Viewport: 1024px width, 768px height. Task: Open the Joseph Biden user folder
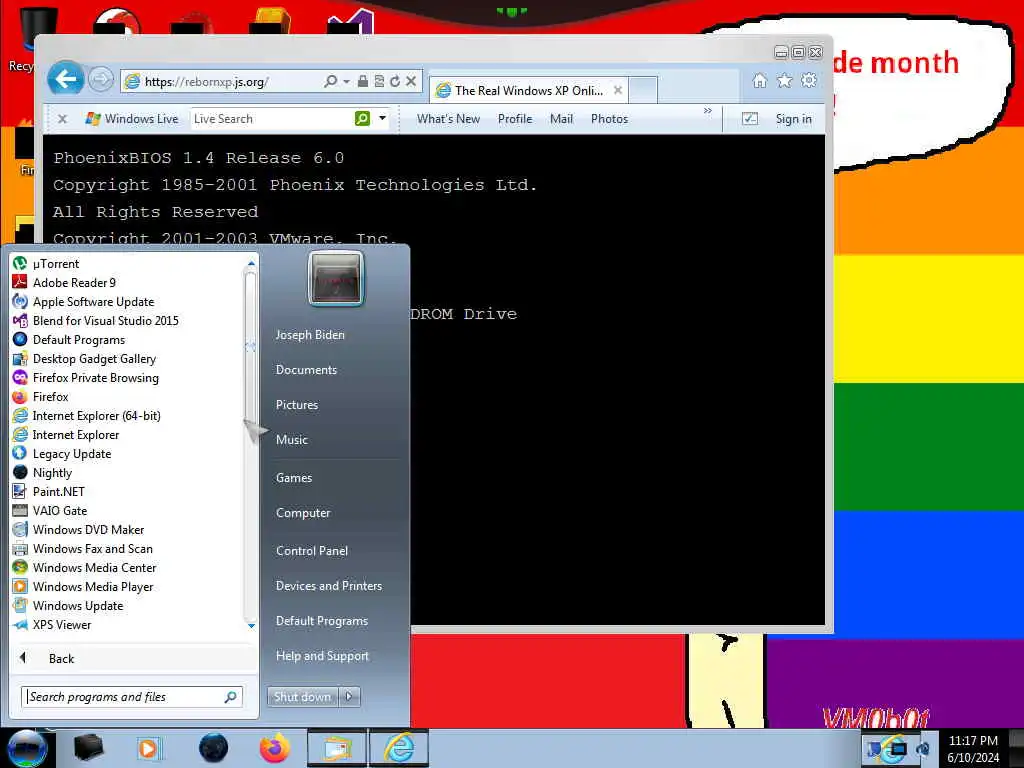pos(310,334)
